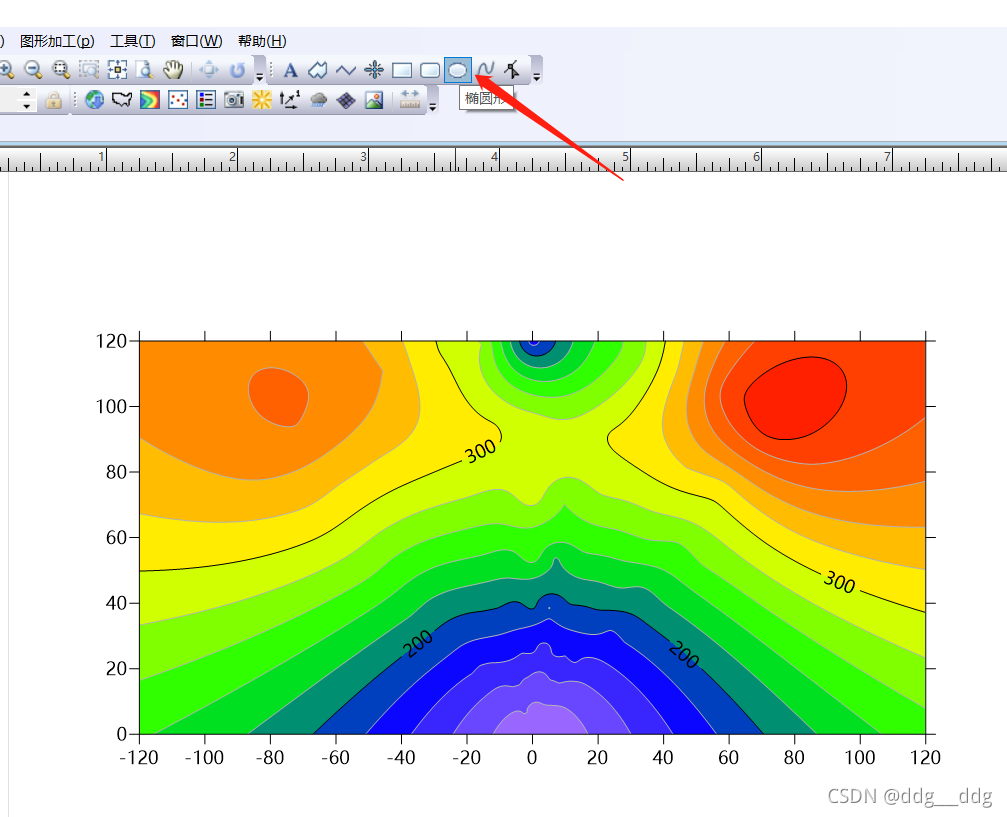Select the symbol marker tool
Screen dimensions: 1007x817
point(374,70)
